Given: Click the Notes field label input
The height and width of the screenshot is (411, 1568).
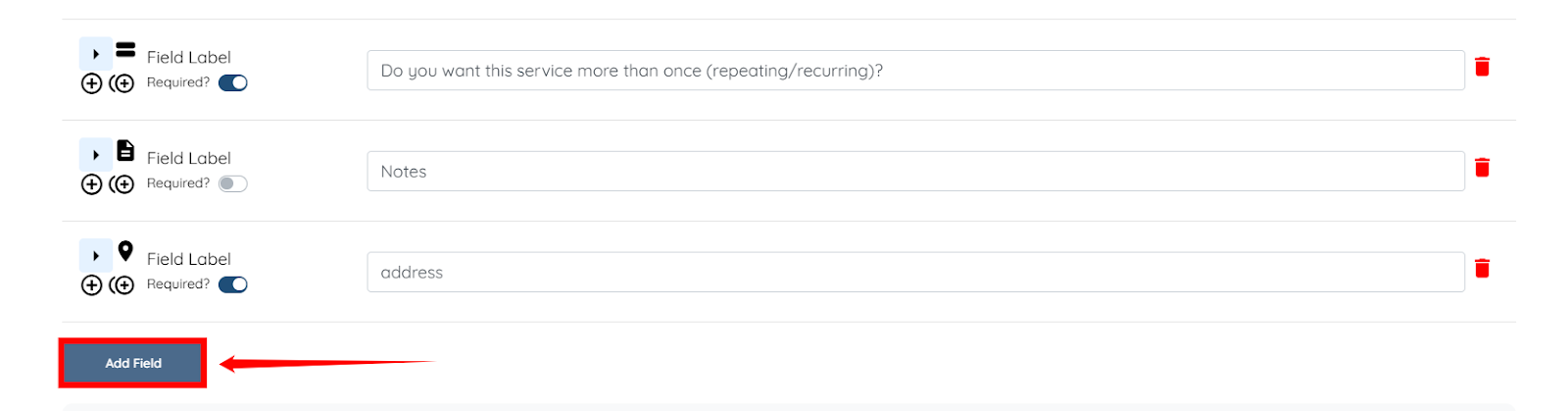Looking at the screenshot, I should pyautogui.click(x=915, y=172).
